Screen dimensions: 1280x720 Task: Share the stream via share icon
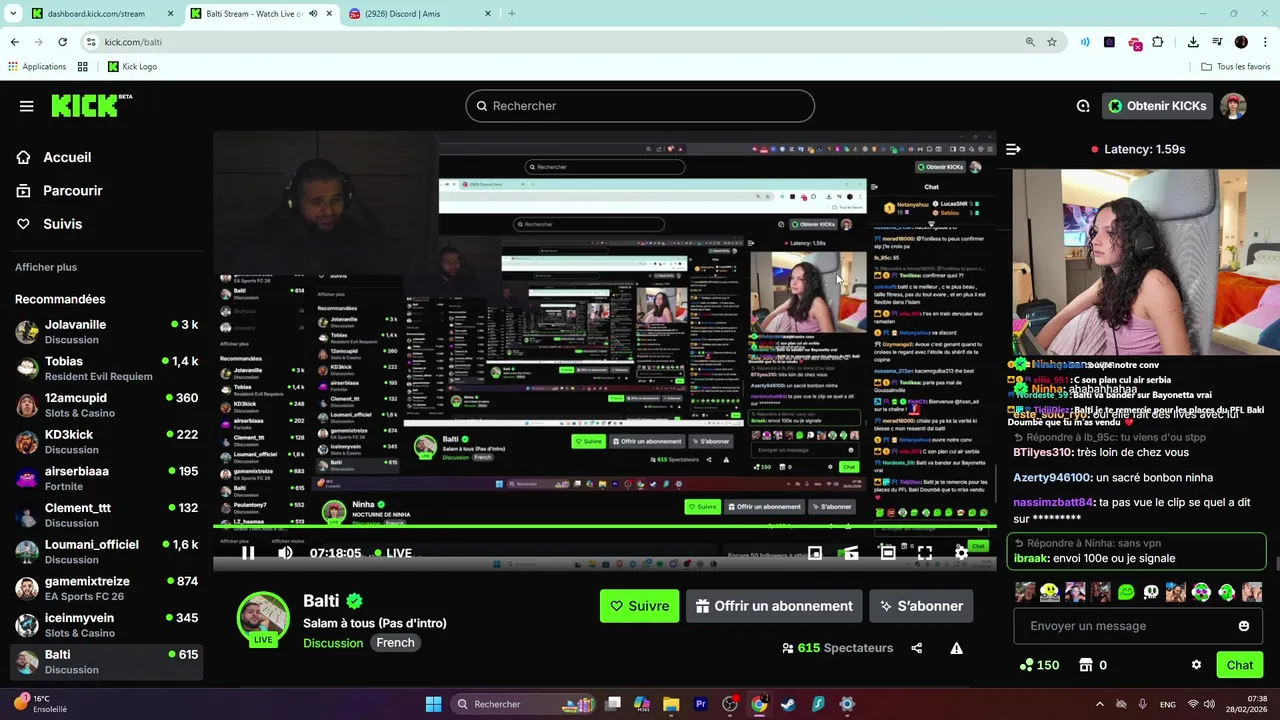(917, 648)
